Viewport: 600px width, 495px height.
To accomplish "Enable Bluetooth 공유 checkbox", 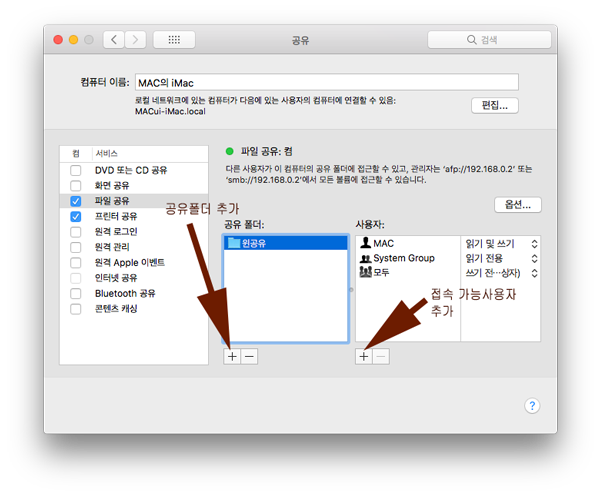I will 76,293.
